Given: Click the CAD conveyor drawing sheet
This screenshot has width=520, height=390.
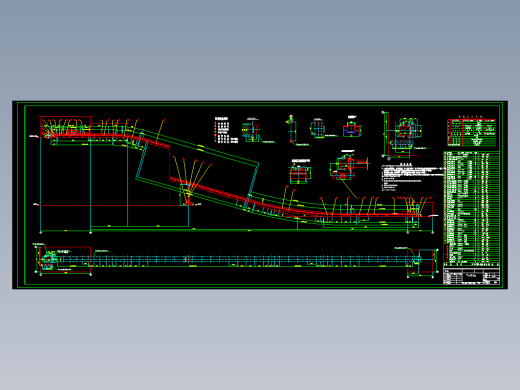Looking at the screenshot, I should [260, 195].
